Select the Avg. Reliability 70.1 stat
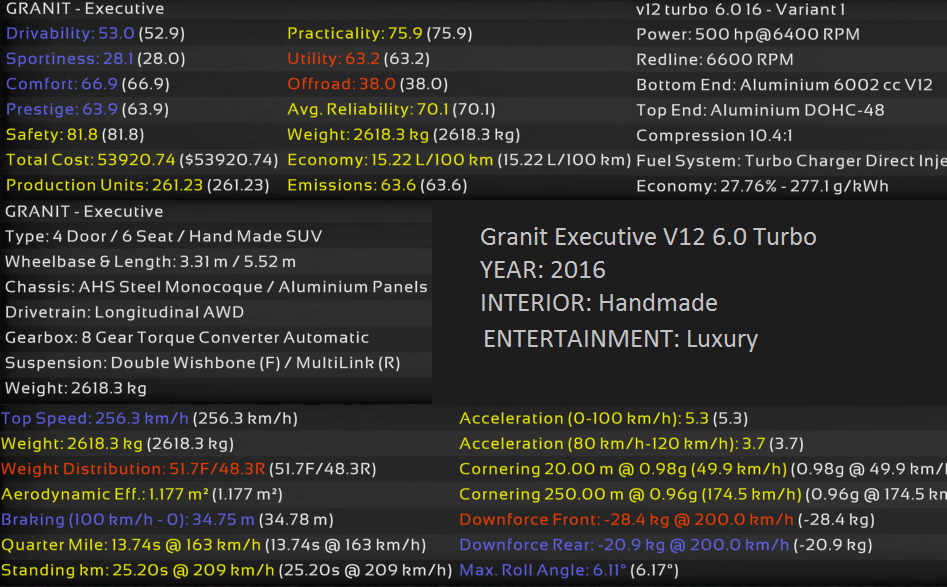The width and height of the screenshot is (947, 587). tap(391, 109)
